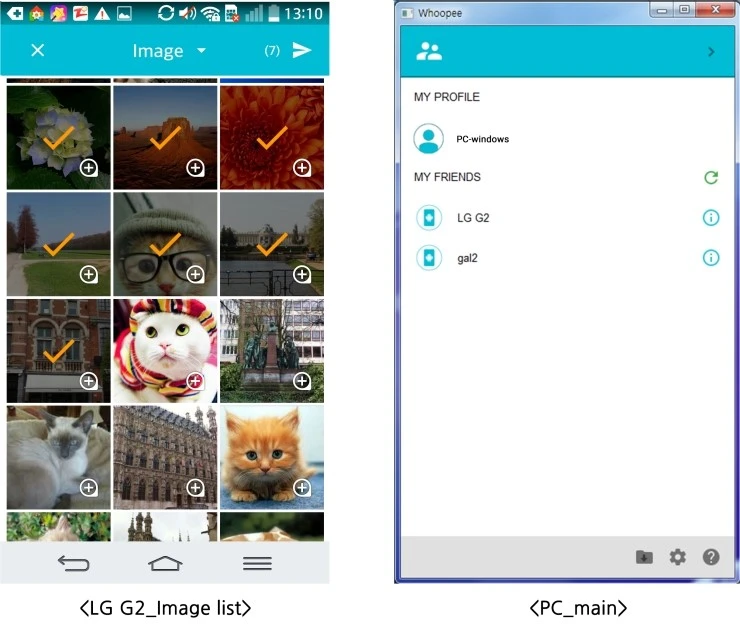Minimize the Whoopee window
This screenshot has height=638, width=740.
click(x=662, y=10)
